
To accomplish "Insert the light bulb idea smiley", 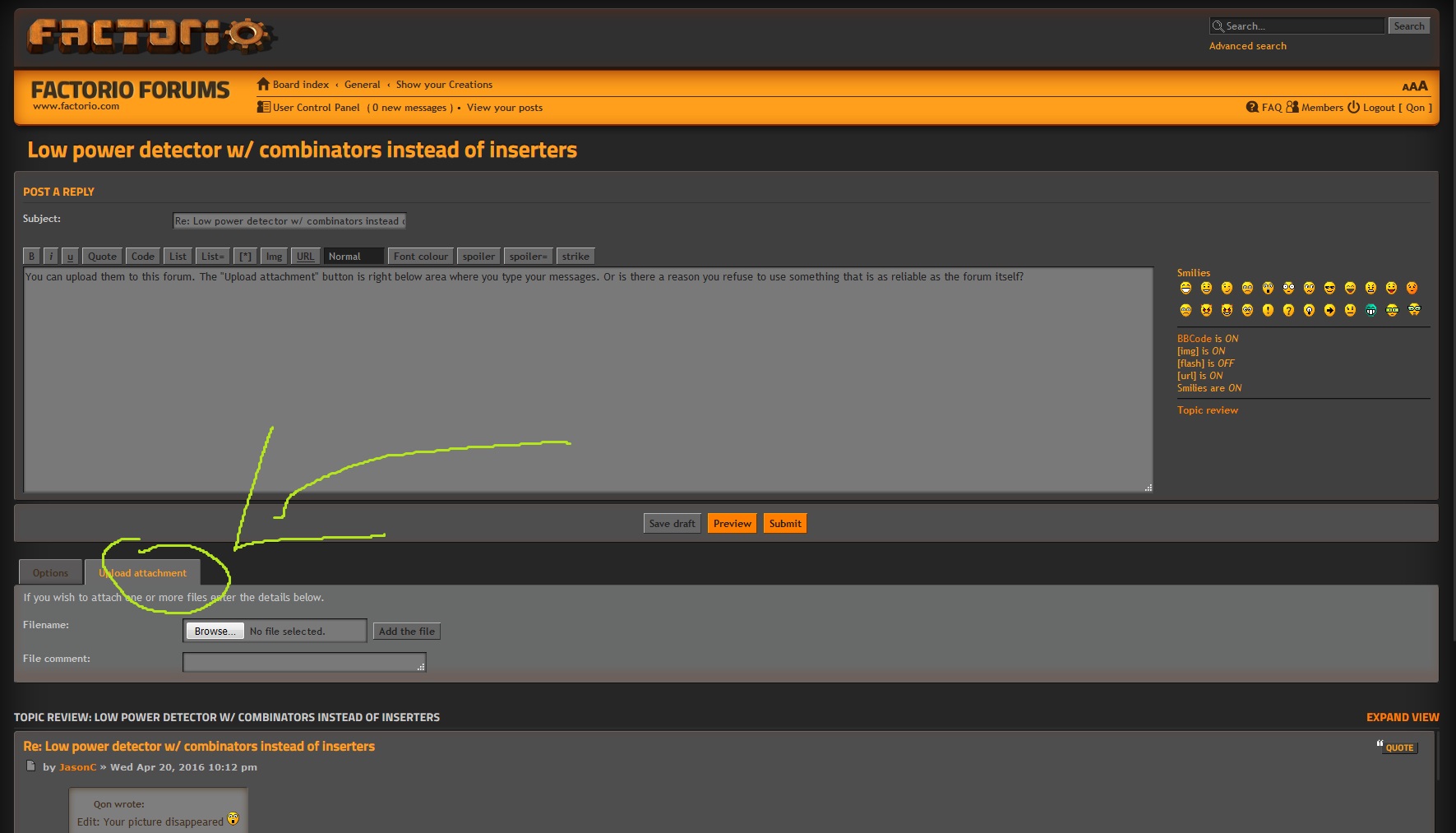I will [x=1309, y=310].
